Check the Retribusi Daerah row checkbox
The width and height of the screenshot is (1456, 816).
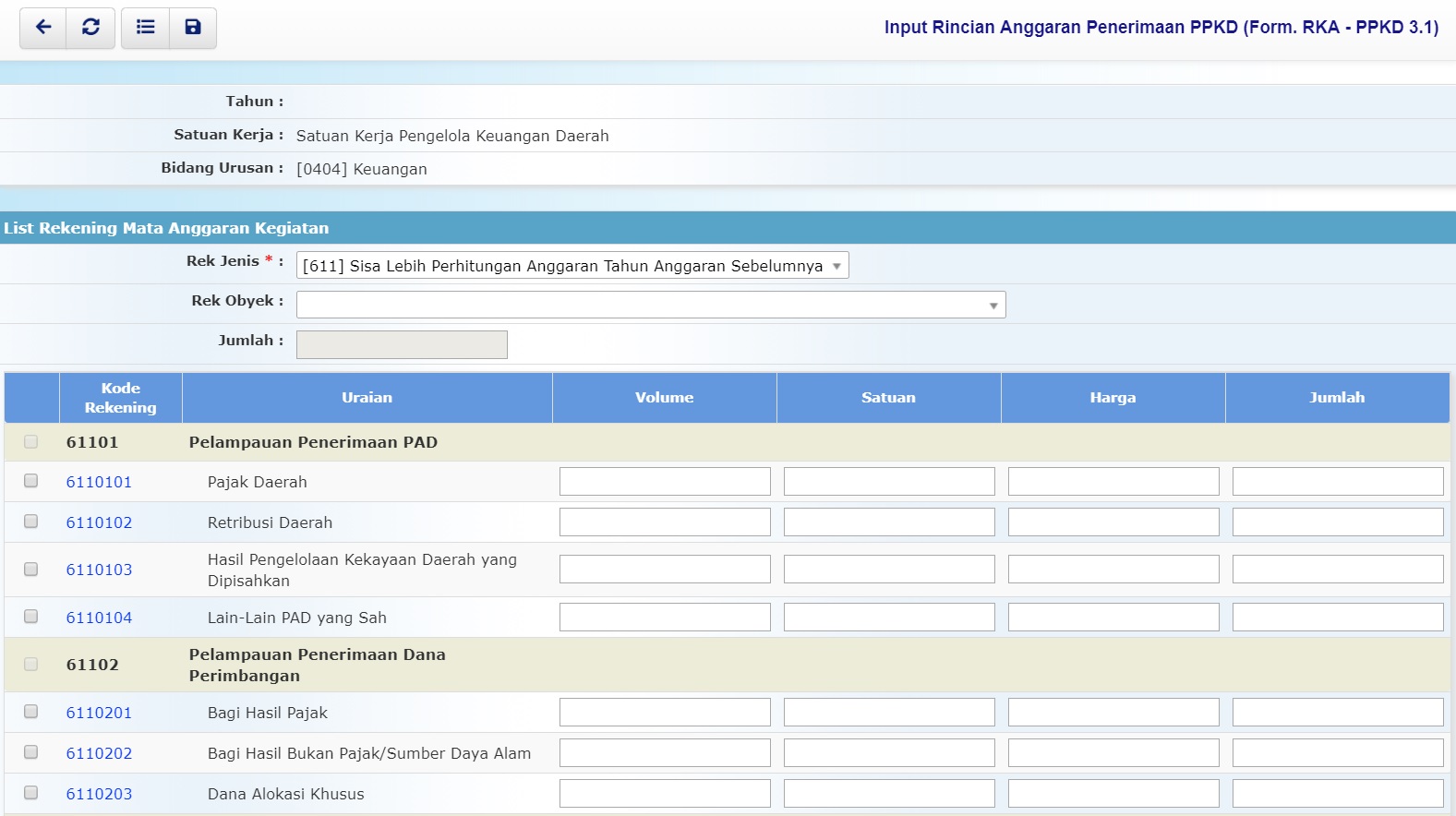(30, 522)
